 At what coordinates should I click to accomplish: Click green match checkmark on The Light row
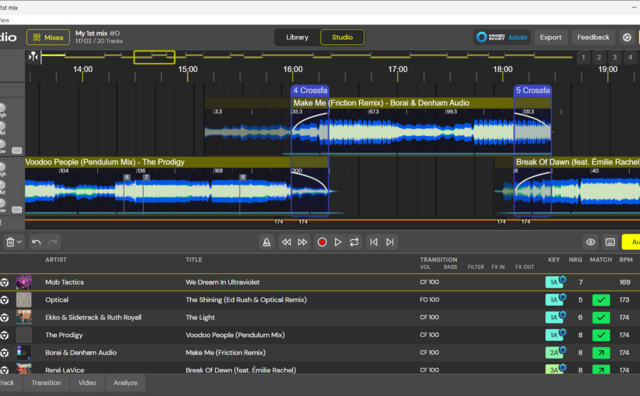pos(601,318)
